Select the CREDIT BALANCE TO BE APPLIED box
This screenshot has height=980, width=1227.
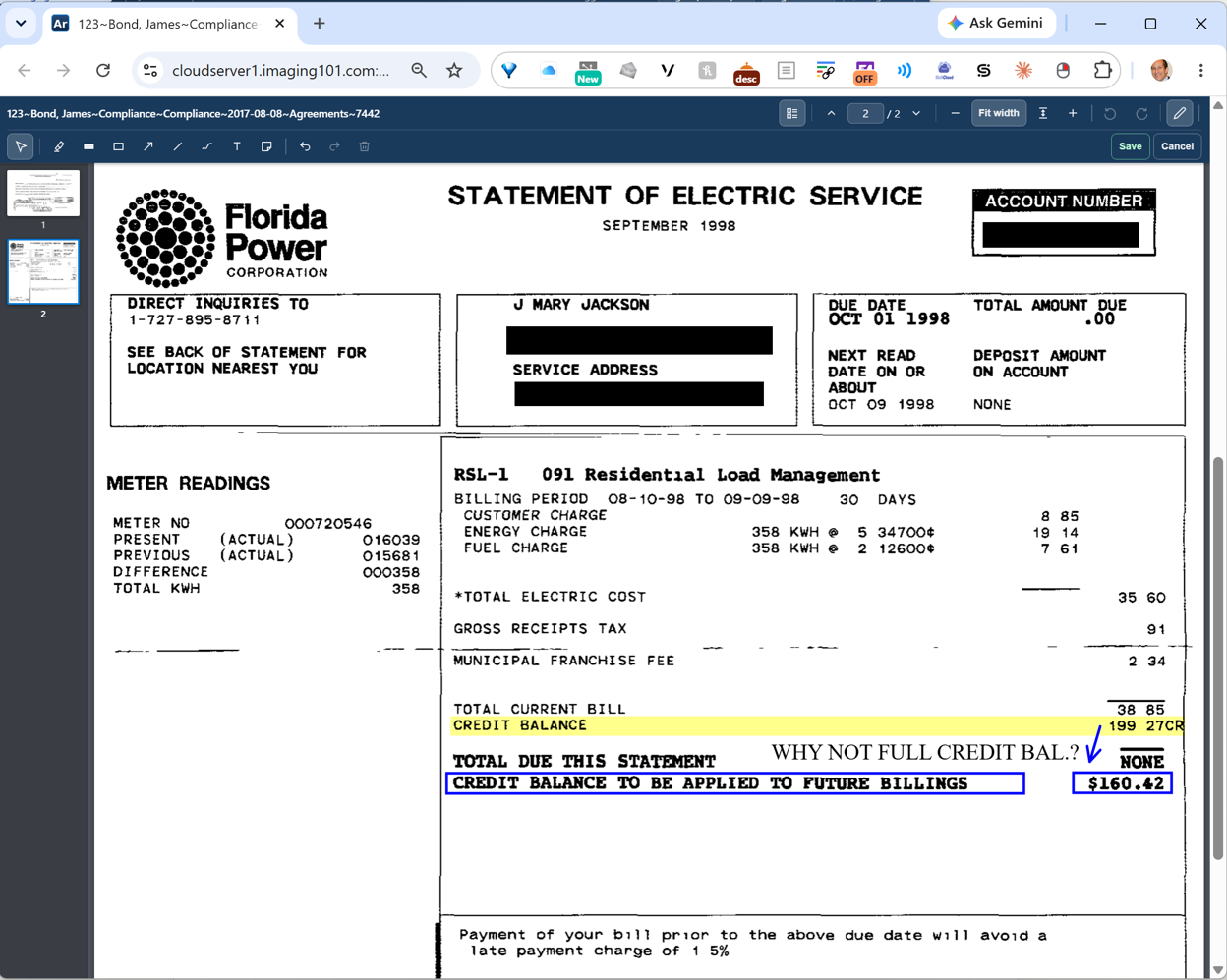coord(735,783)
